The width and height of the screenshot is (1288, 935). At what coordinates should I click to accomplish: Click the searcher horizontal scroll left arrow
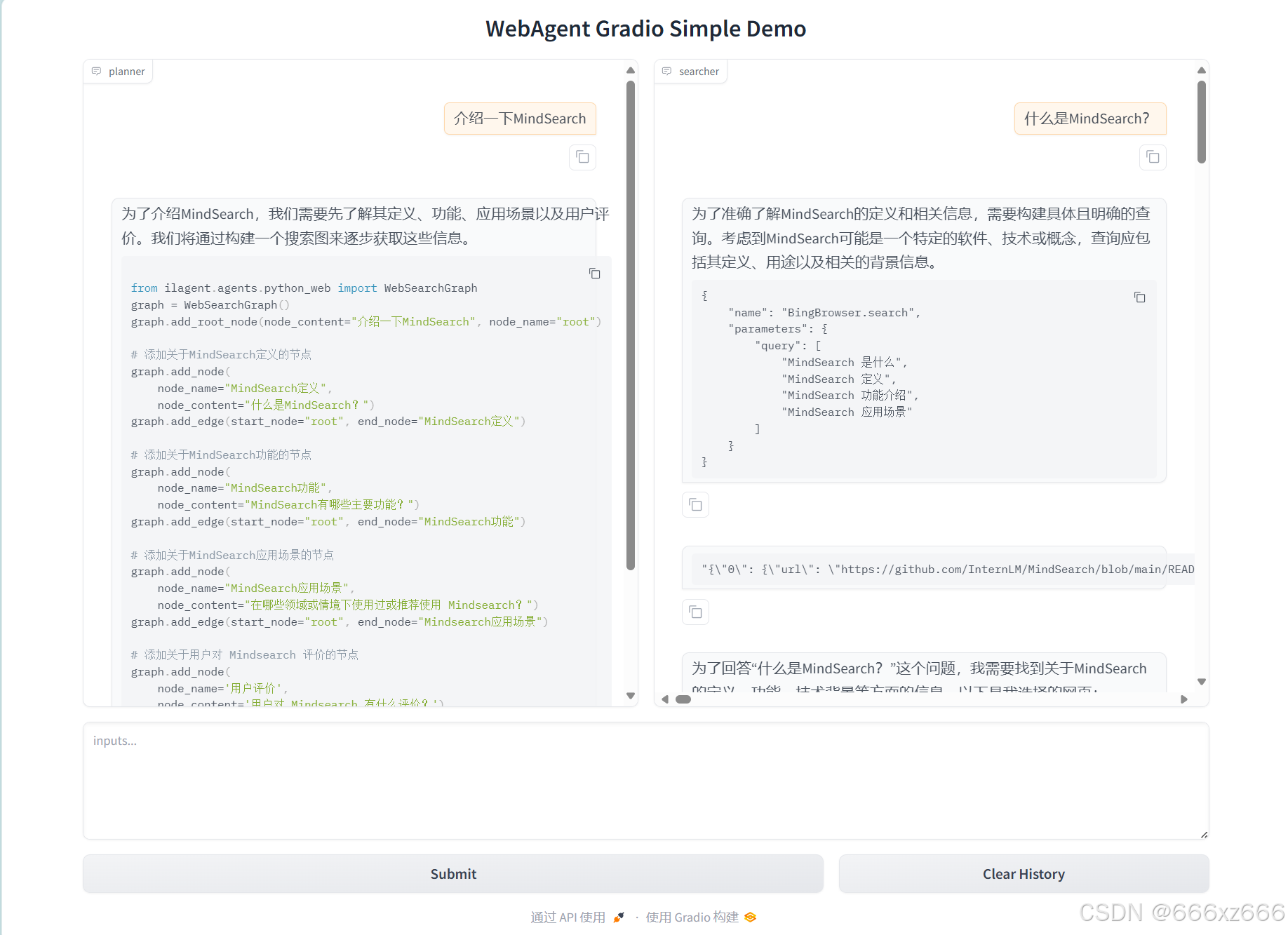pyautogui.click(x=665, y=699)
